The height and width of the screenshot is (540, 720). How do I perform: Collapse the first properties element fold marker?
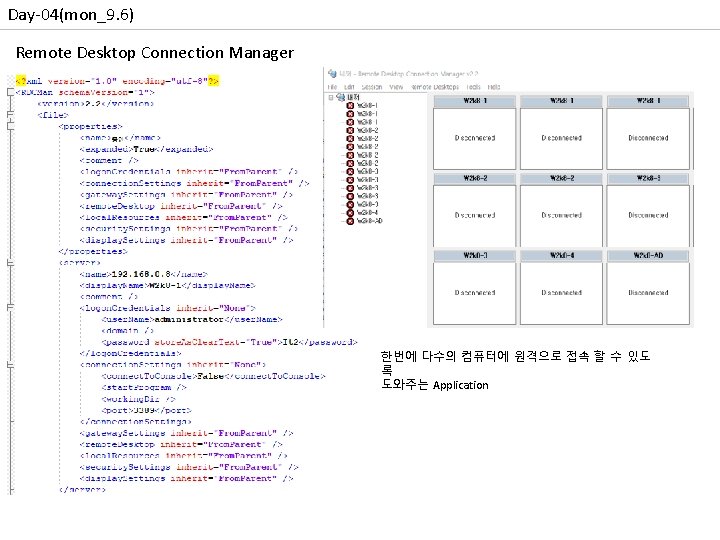(11, 126)
